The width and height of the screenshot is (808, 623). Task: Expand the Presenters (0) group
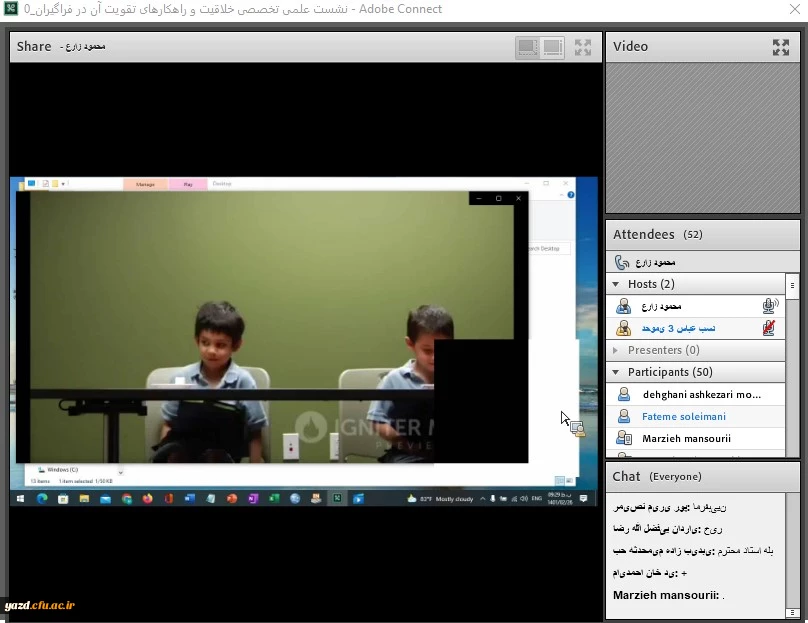pos(617,350)
